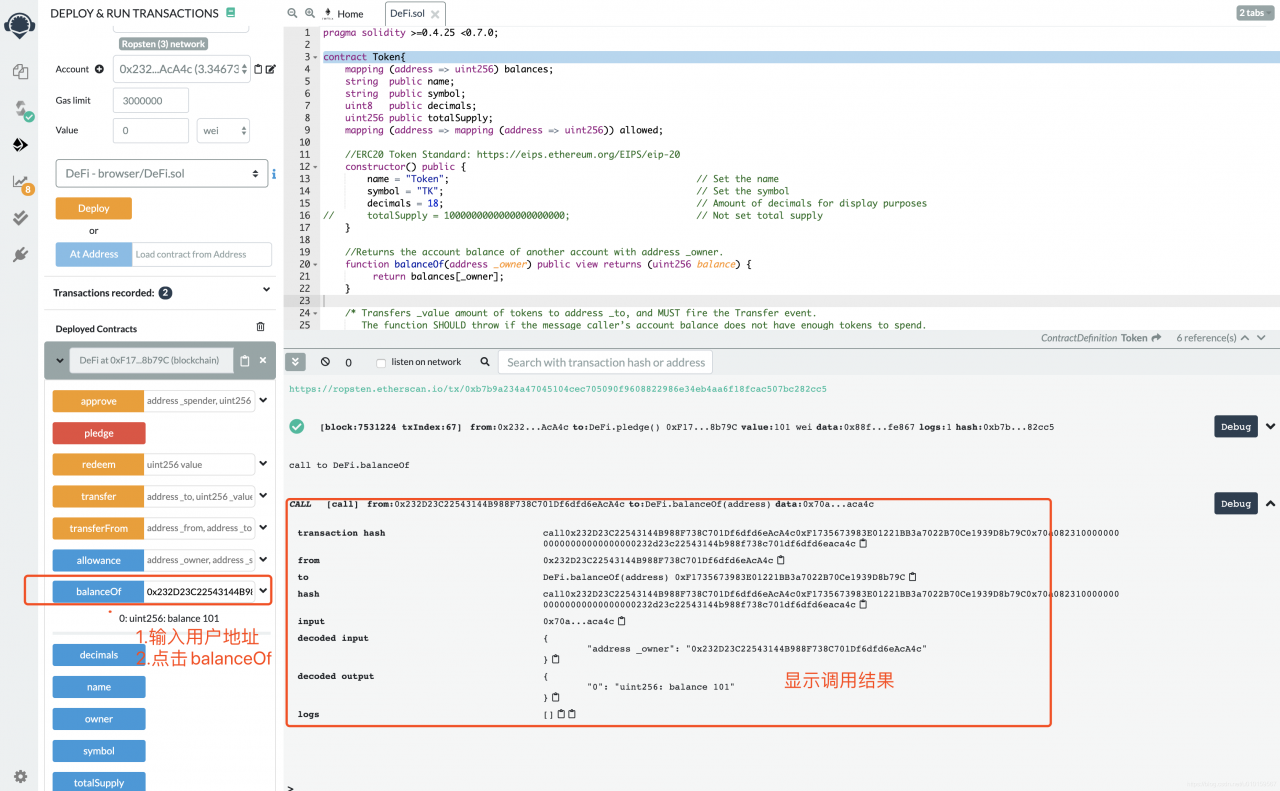This screenshot has width=1280, height=791.
Task: Click the Deploy button
Action: [x=93, y=209]
